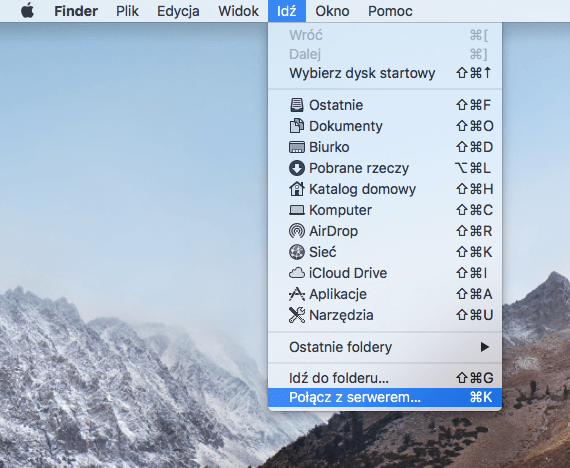Click the Sieć globe icon

pyautogui.click(x=297, y=252)
